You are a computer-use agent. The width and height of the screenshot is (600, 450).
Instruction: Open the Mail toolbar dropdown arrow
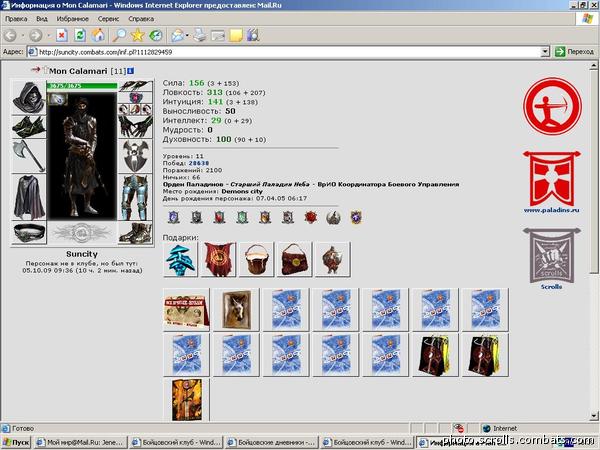pos(187,36)
